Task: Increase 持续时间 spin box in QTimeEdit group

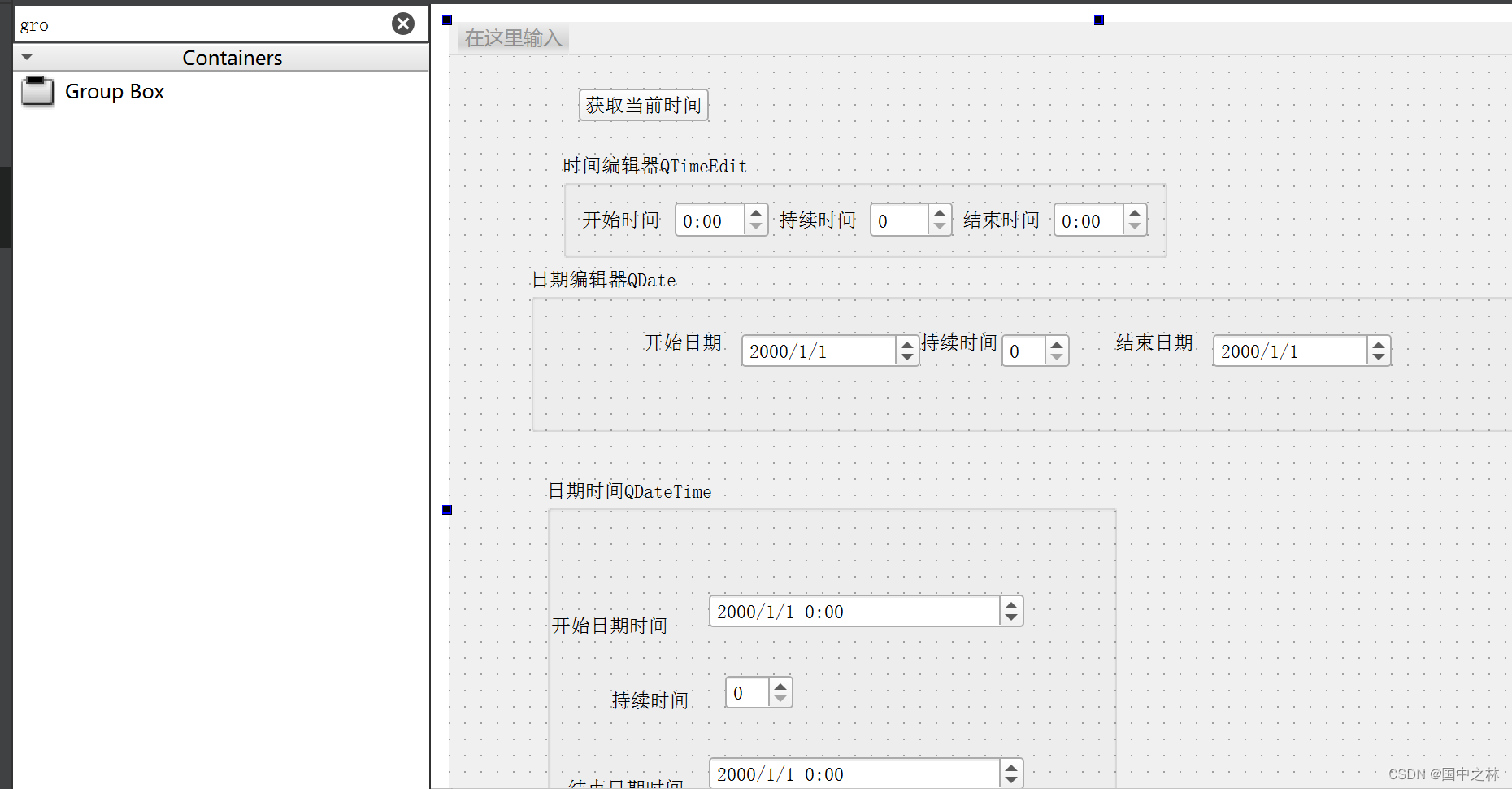Action: coord(940,213)
